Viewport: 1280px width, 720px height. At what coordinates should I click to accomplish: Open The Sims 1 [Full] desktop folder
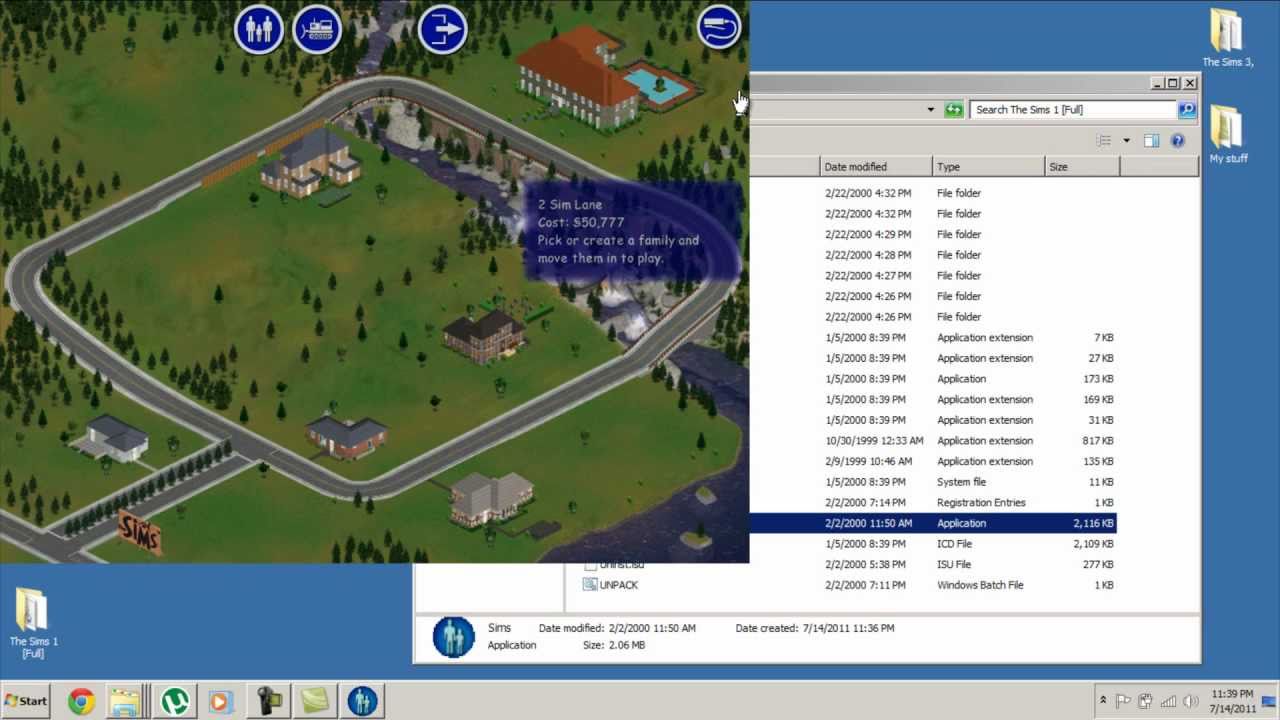click(x=33, y=622)
